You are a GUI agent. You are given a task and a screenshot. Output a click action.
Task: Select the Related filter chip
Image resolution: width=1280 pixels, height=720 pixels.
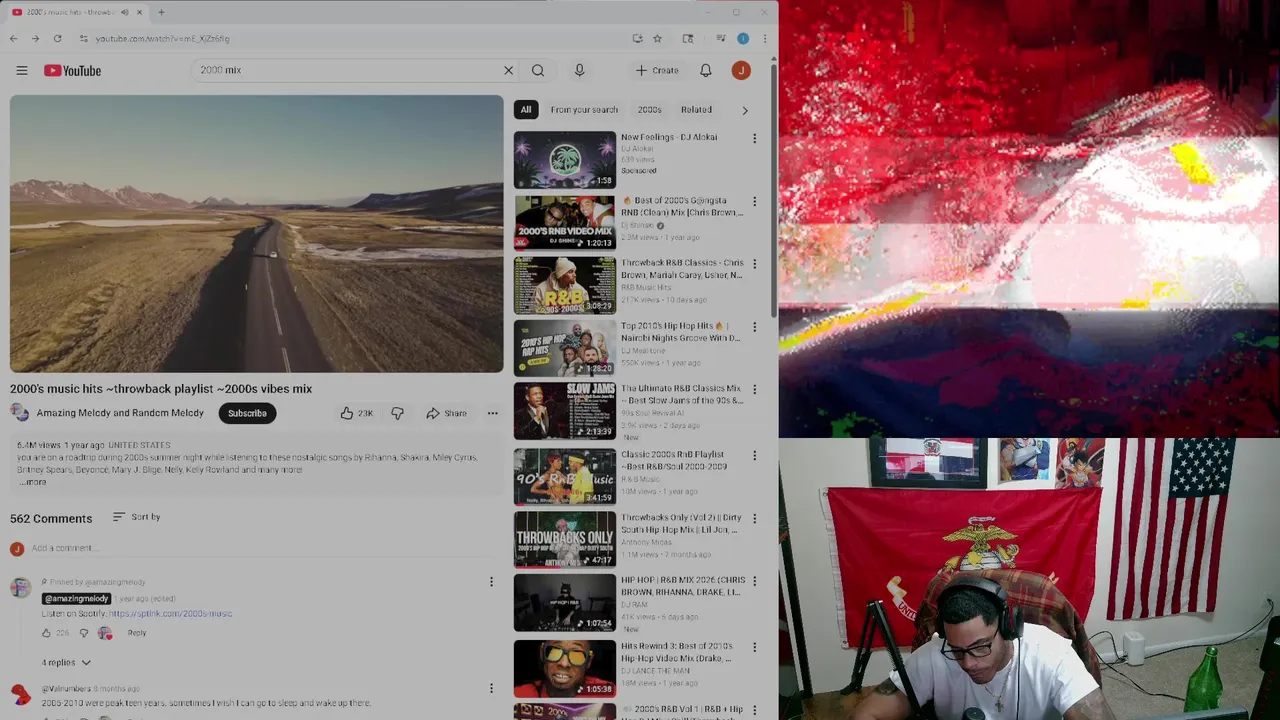(x=696, y=110)
